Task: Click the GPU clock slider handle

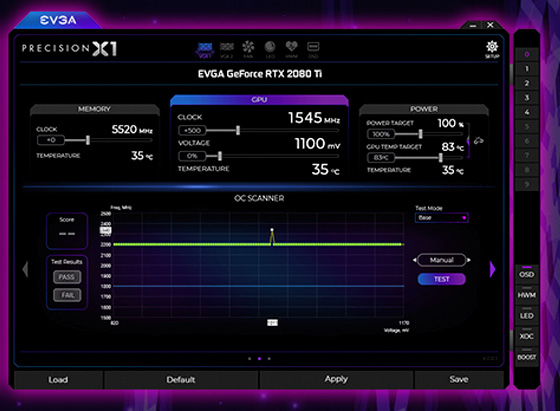Action: pos(238,130)
